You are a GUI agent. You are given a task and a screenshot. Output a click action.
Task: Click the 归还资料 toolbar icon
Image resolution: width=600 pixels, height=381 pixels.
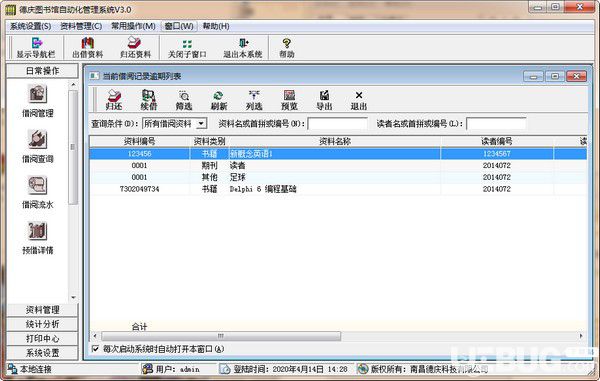coord(135,43)
